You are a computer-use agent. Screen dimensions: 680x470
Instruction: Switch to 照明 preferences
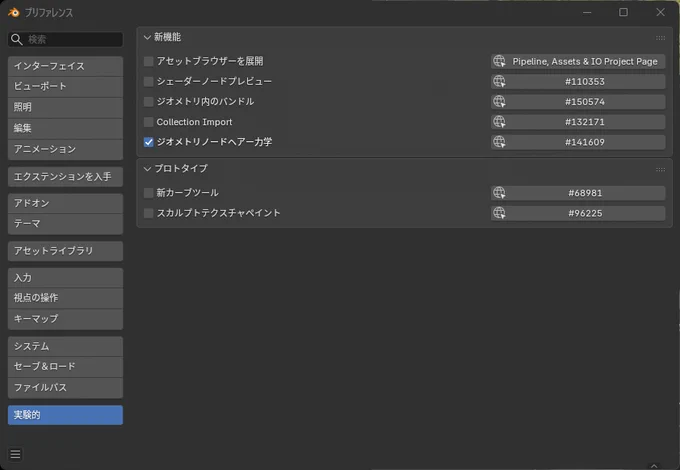[x=65, y=107]
